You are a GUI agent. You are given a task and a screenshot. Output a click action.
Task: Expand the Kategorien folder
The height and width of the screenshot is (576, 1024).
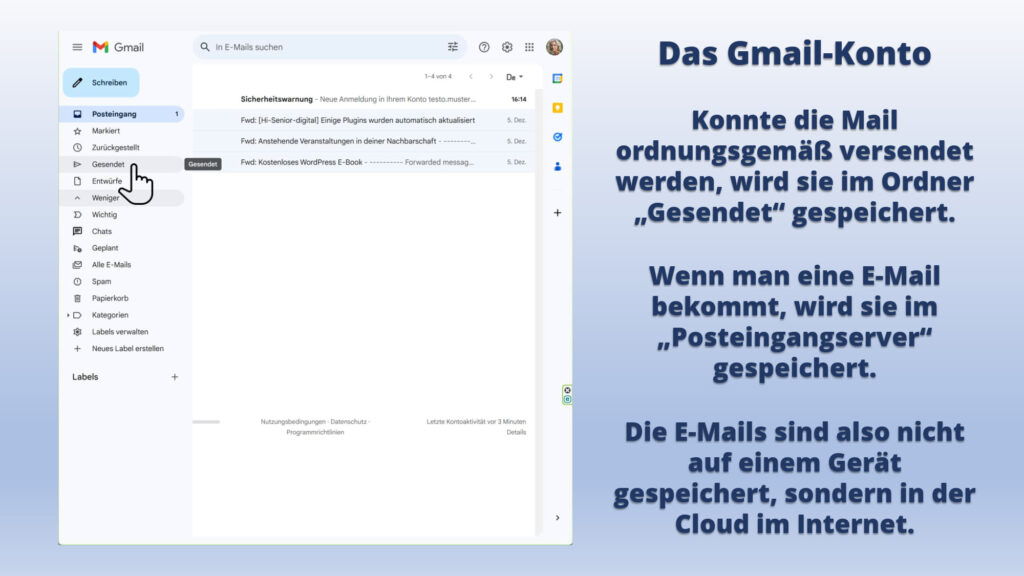click(x=68, y=315)
